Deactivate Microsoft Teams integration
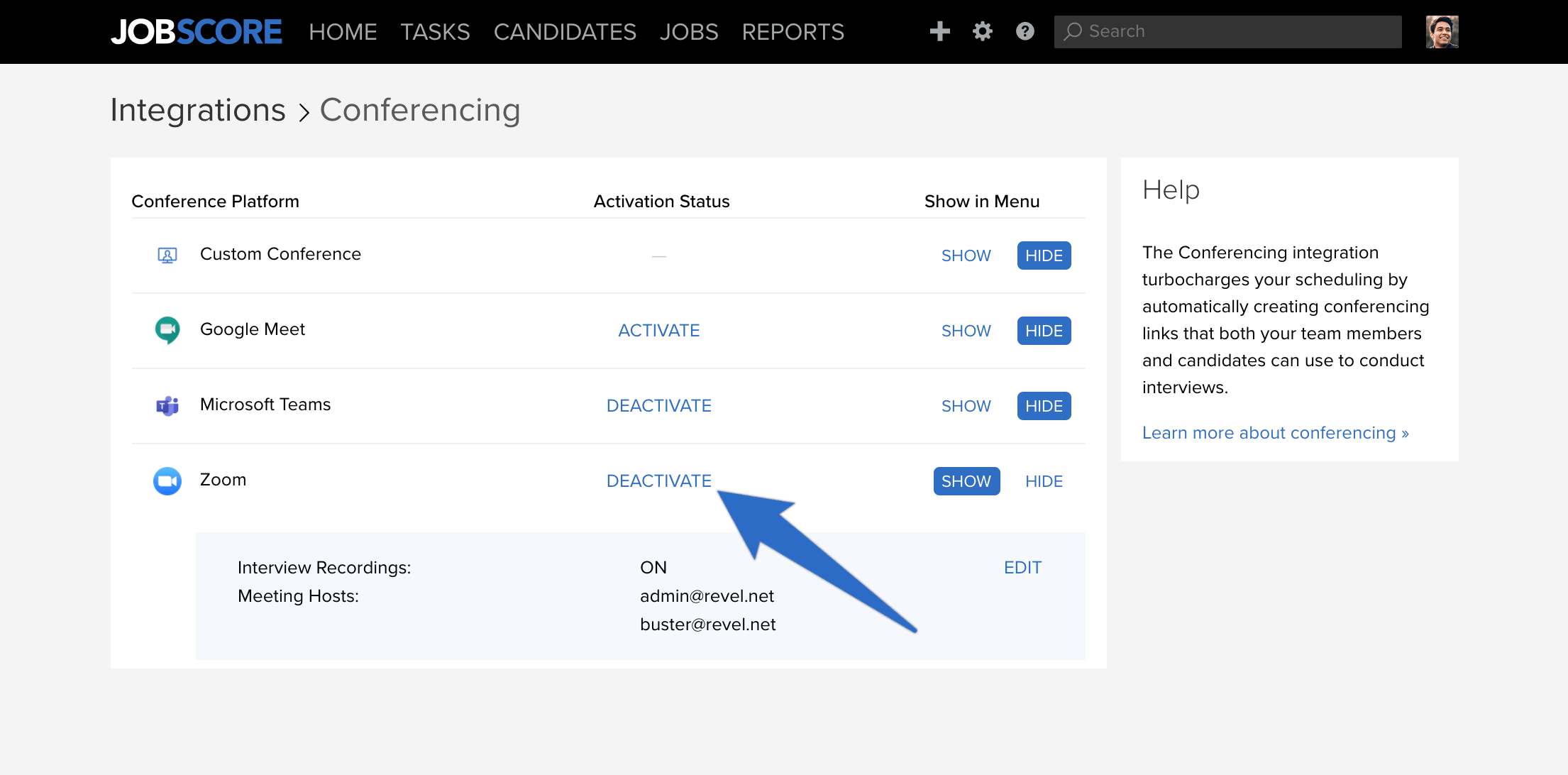1568x775 pixels. point(658,406)
